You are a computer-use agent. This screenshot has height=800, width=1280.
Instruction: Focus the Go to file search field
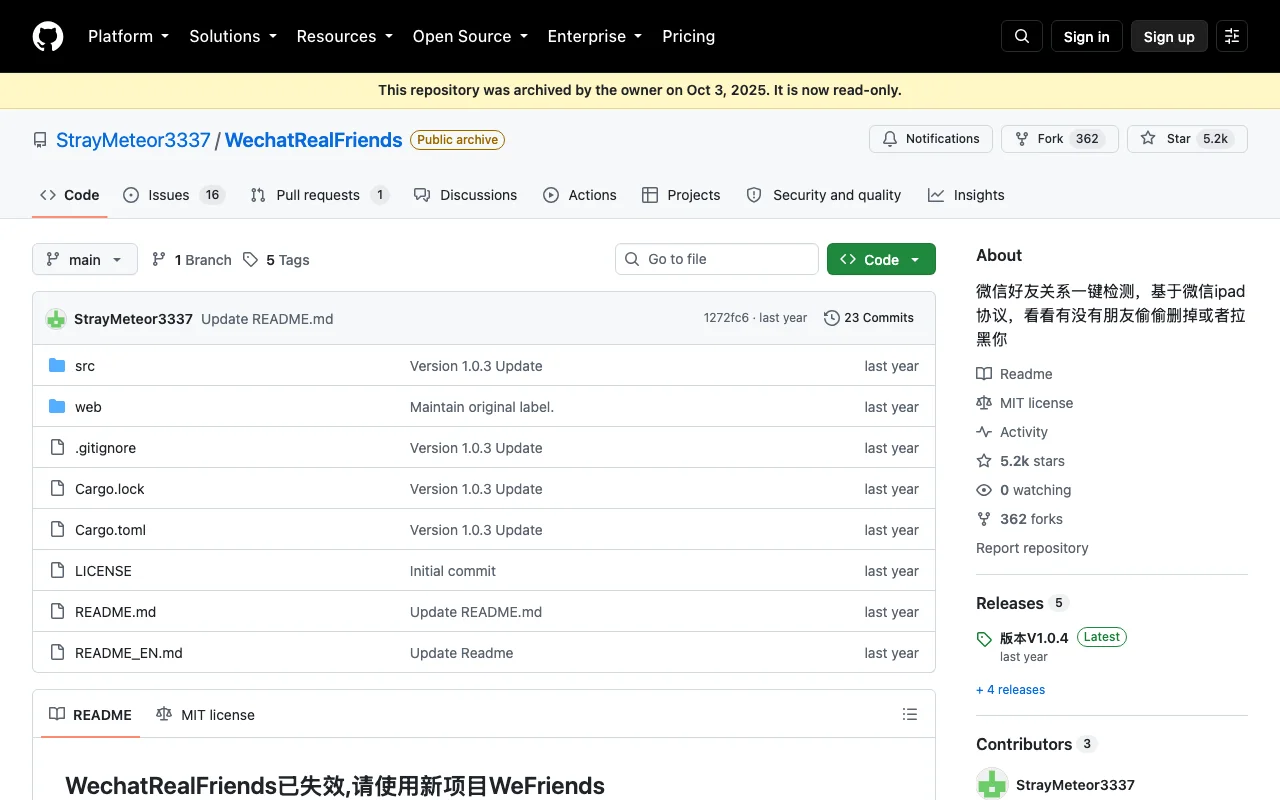tap(717, 259)
